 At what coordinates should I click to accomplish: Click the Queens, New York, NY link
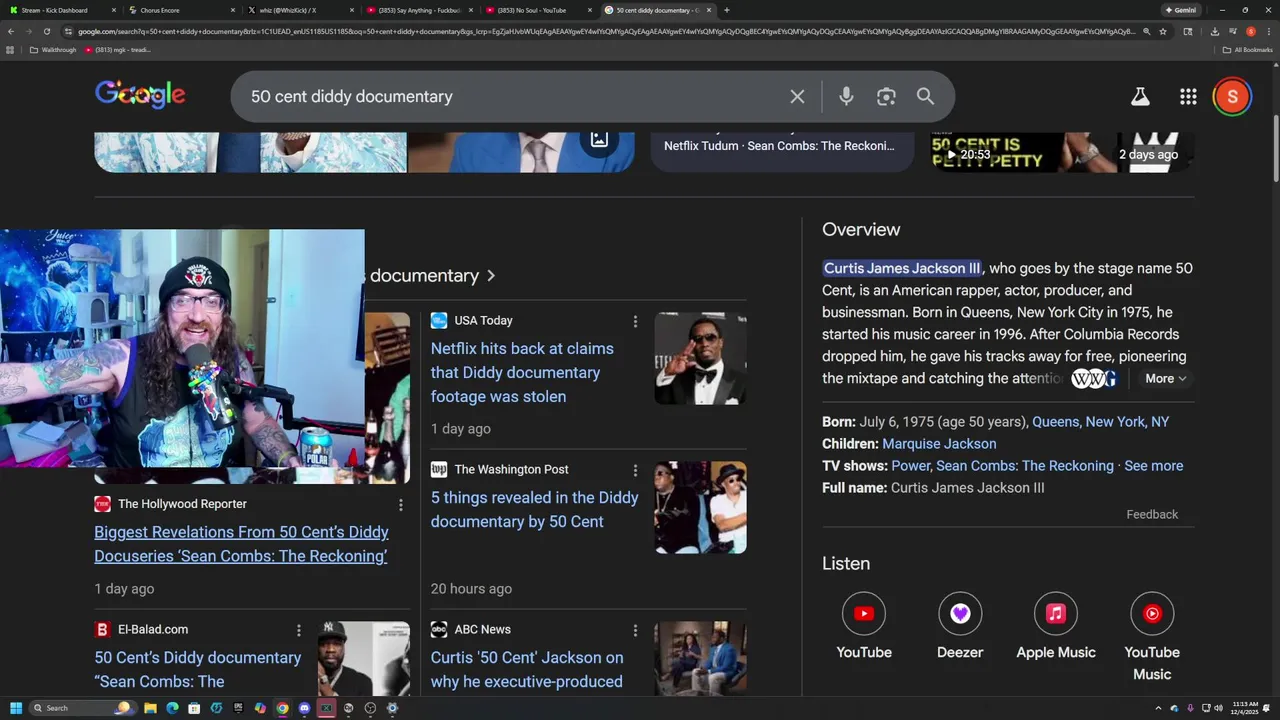click(1100, 422)
